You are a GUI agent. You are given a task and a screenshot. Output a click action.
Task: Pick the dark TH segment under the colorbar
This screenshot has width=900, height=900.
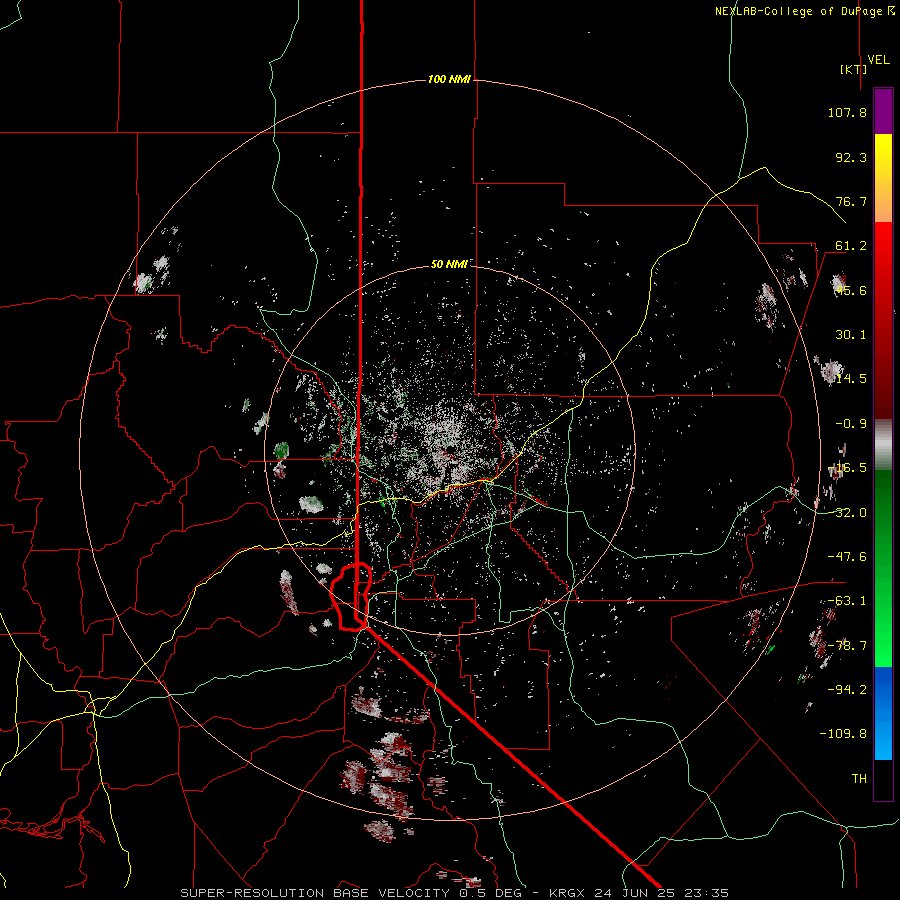click(x=883, y=779)
